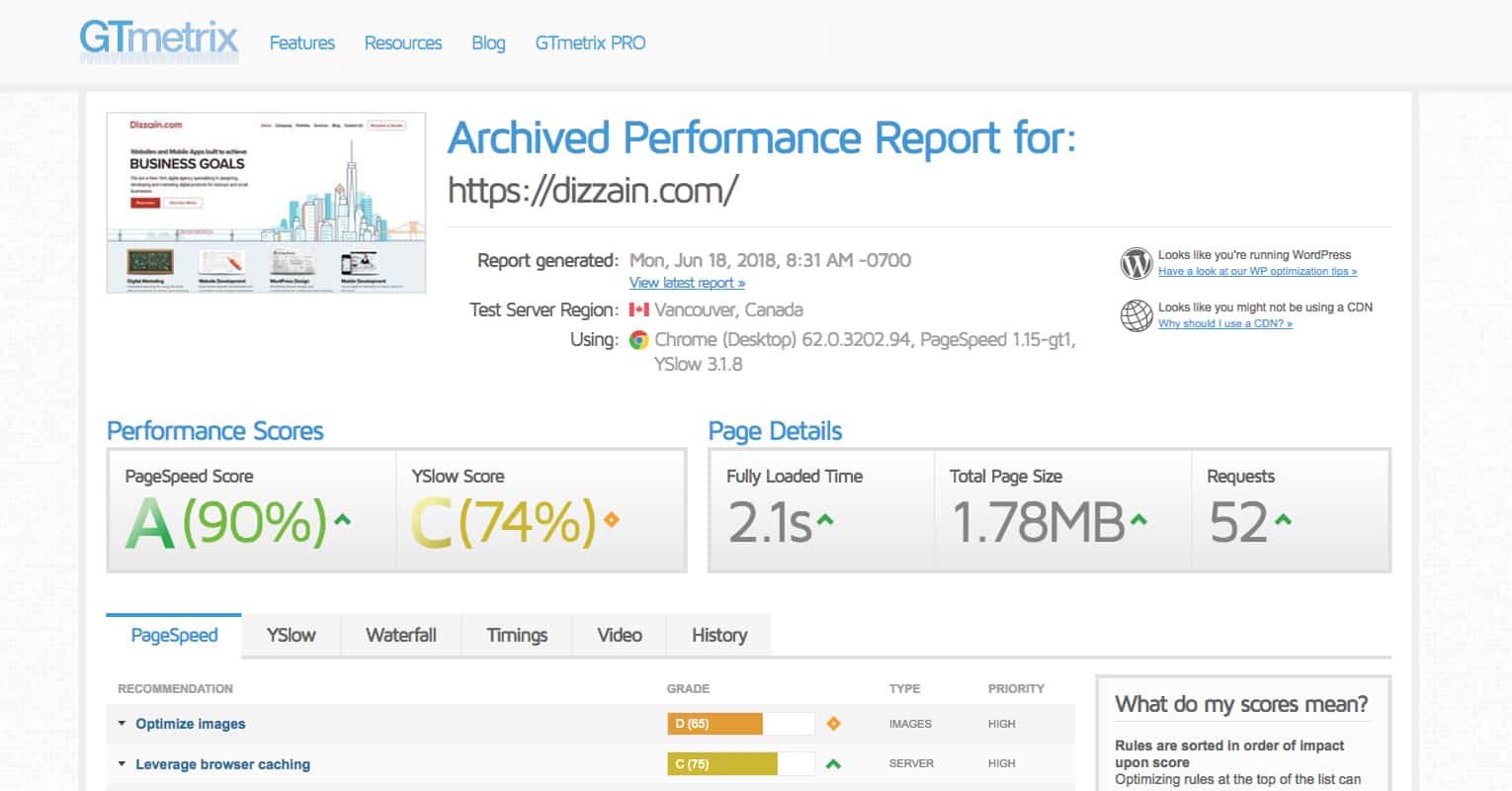Screen dimensions: 1512x791
Task: Click the Requests 52 value
Action: pyautogui.click(x=1238, y=522)
